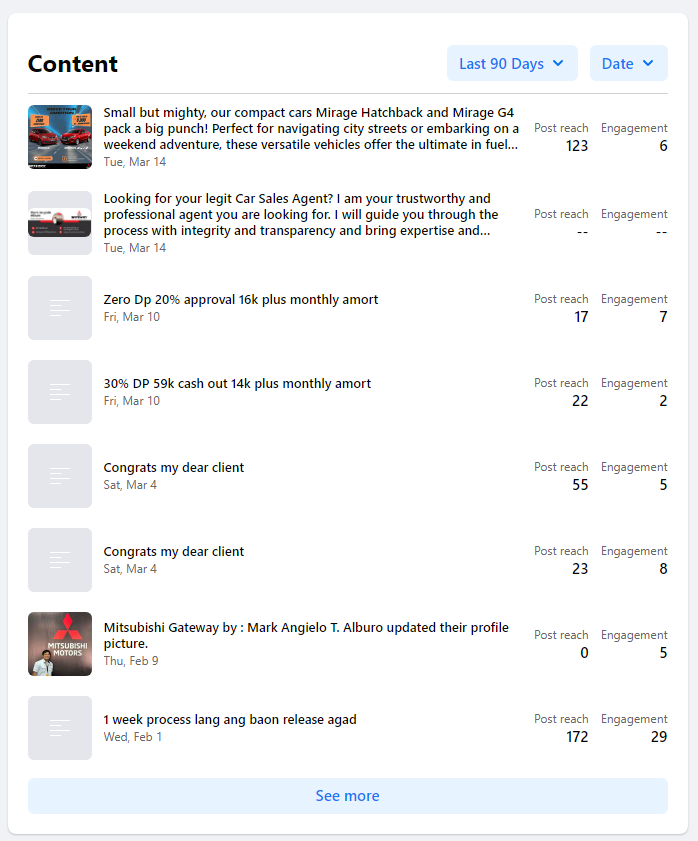Viewport: 698px width, 841px height.
Task: Click placeholder icon for 30% DP post
Action: coord(60,392)
